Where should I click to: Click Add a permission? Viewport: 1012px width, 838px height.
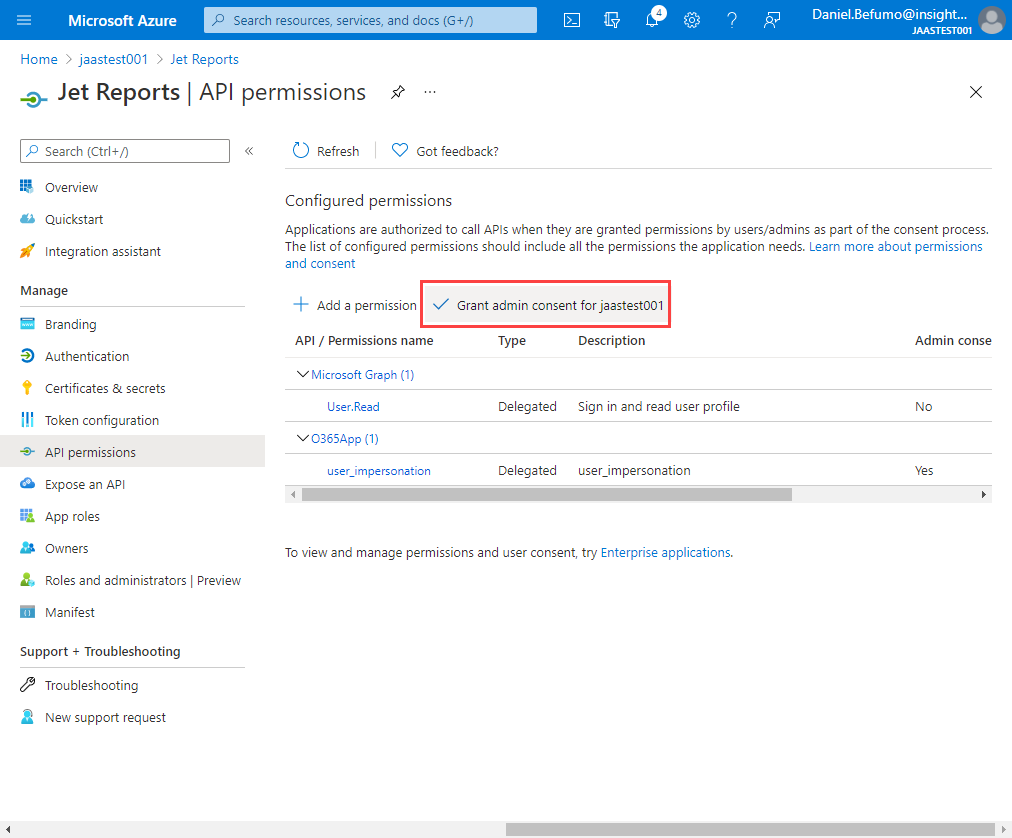point(355,305)
